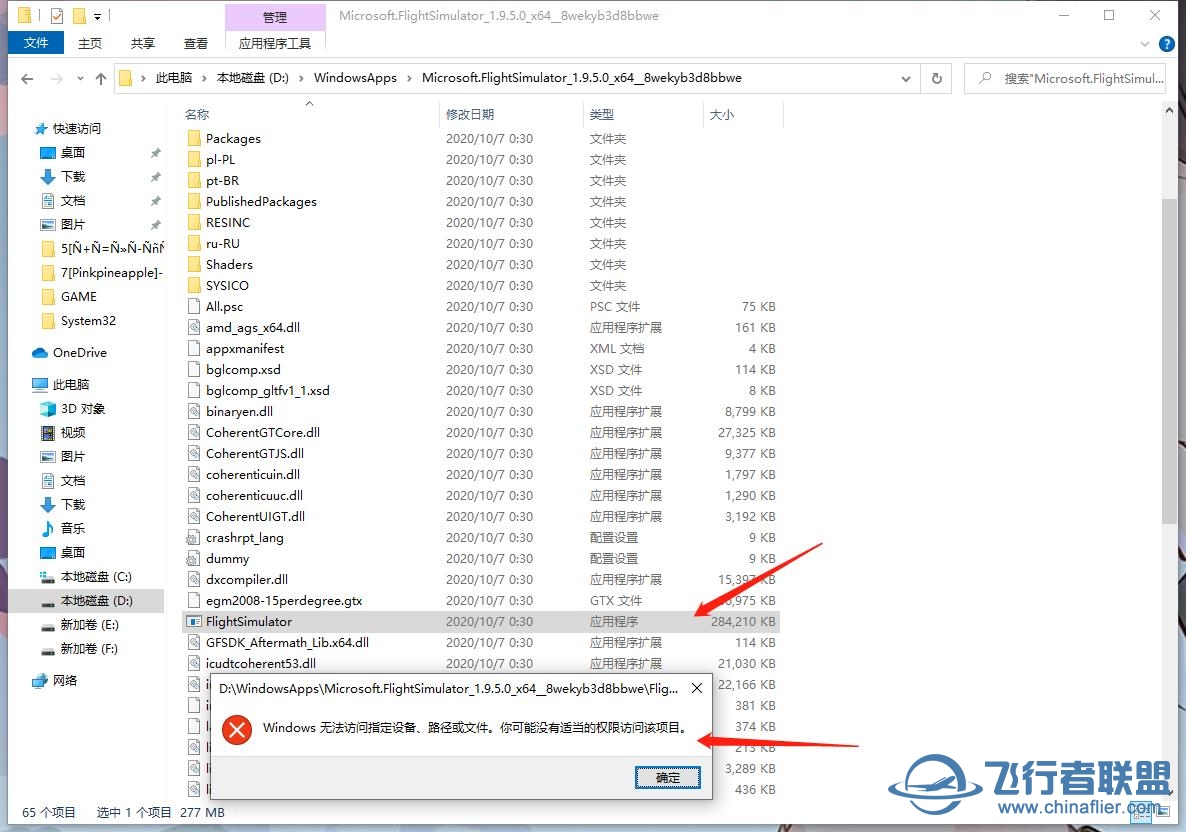Select the CoherentGTCore.dll file icon
The height and width of the screenshot is (832, 1186).
(x=194, y=433)
